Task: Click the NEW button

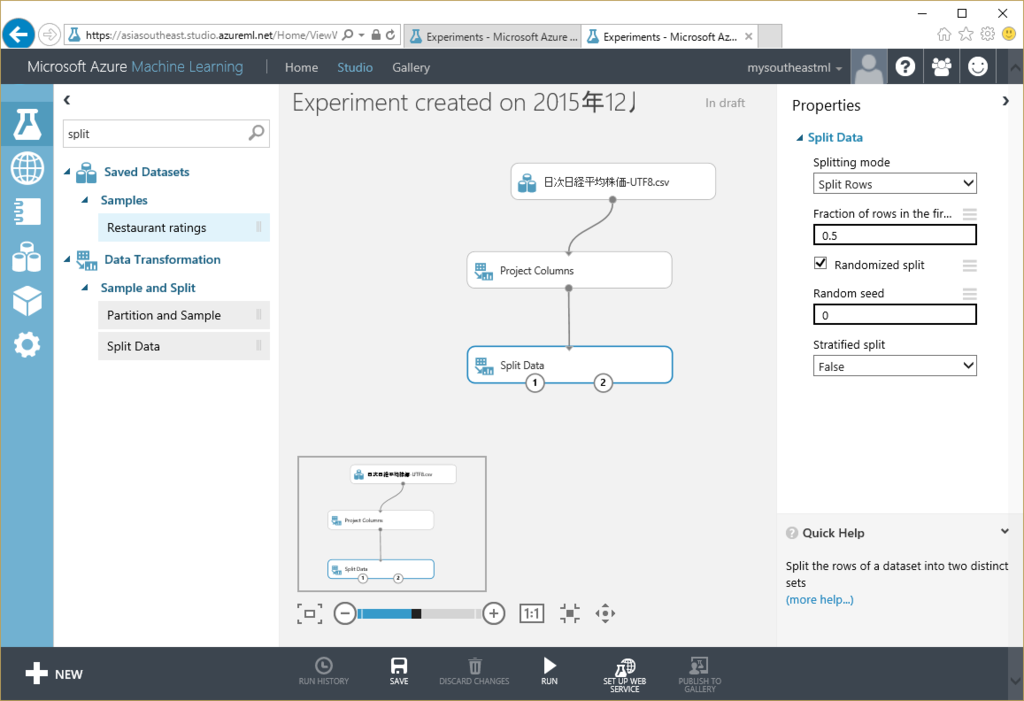Action: coord(54,674)
